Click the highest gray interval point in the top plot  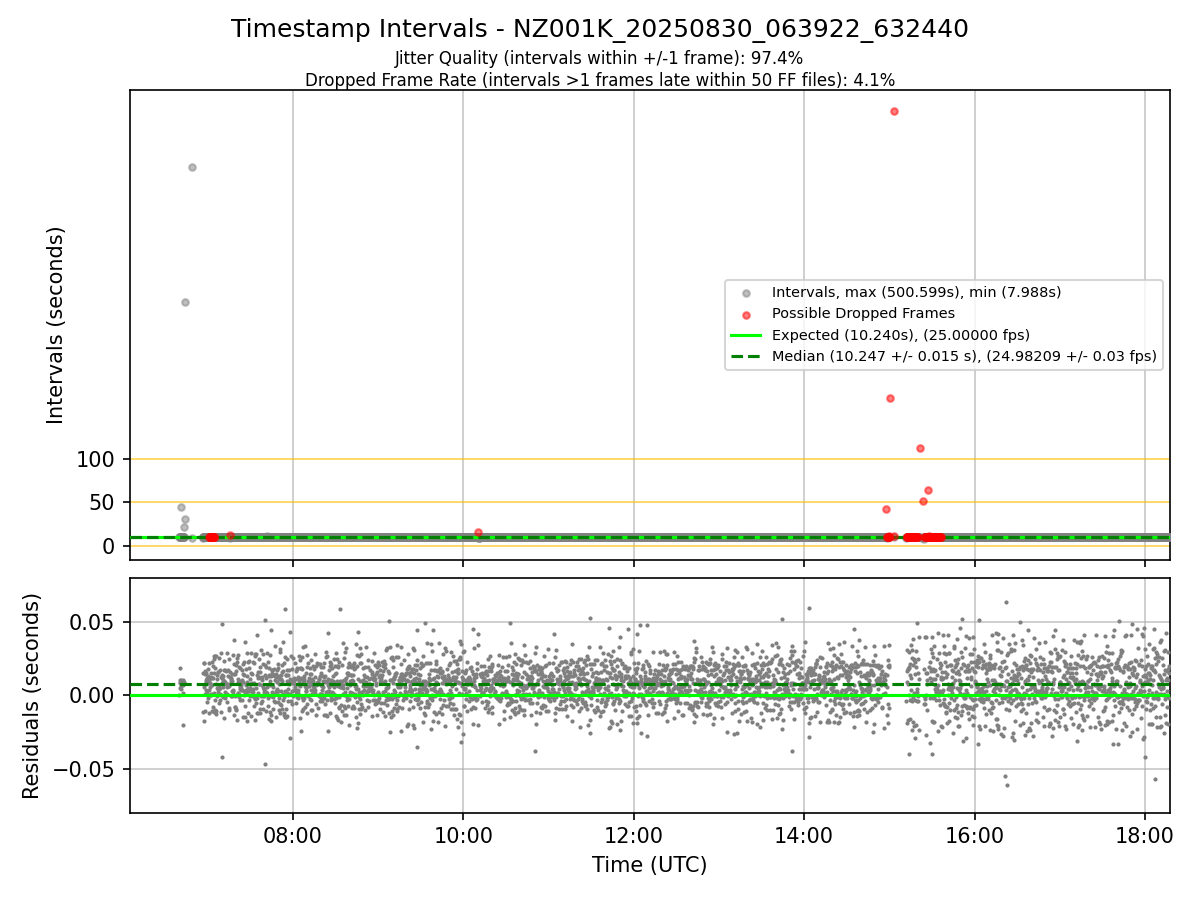192,167
